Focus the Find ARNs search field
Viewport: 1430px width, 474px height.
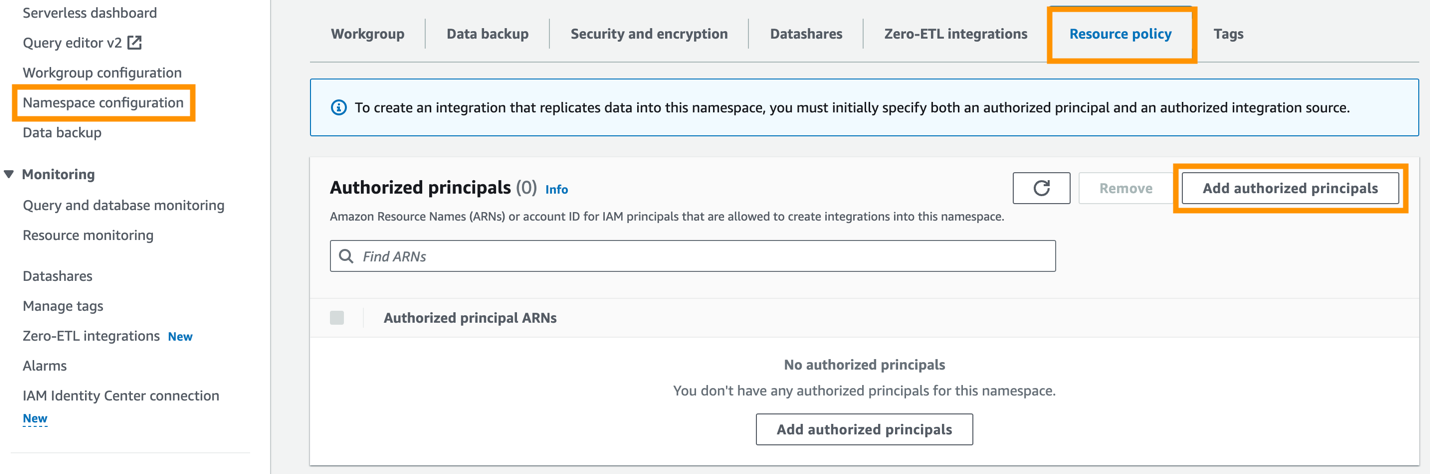[x=700, y=257]
